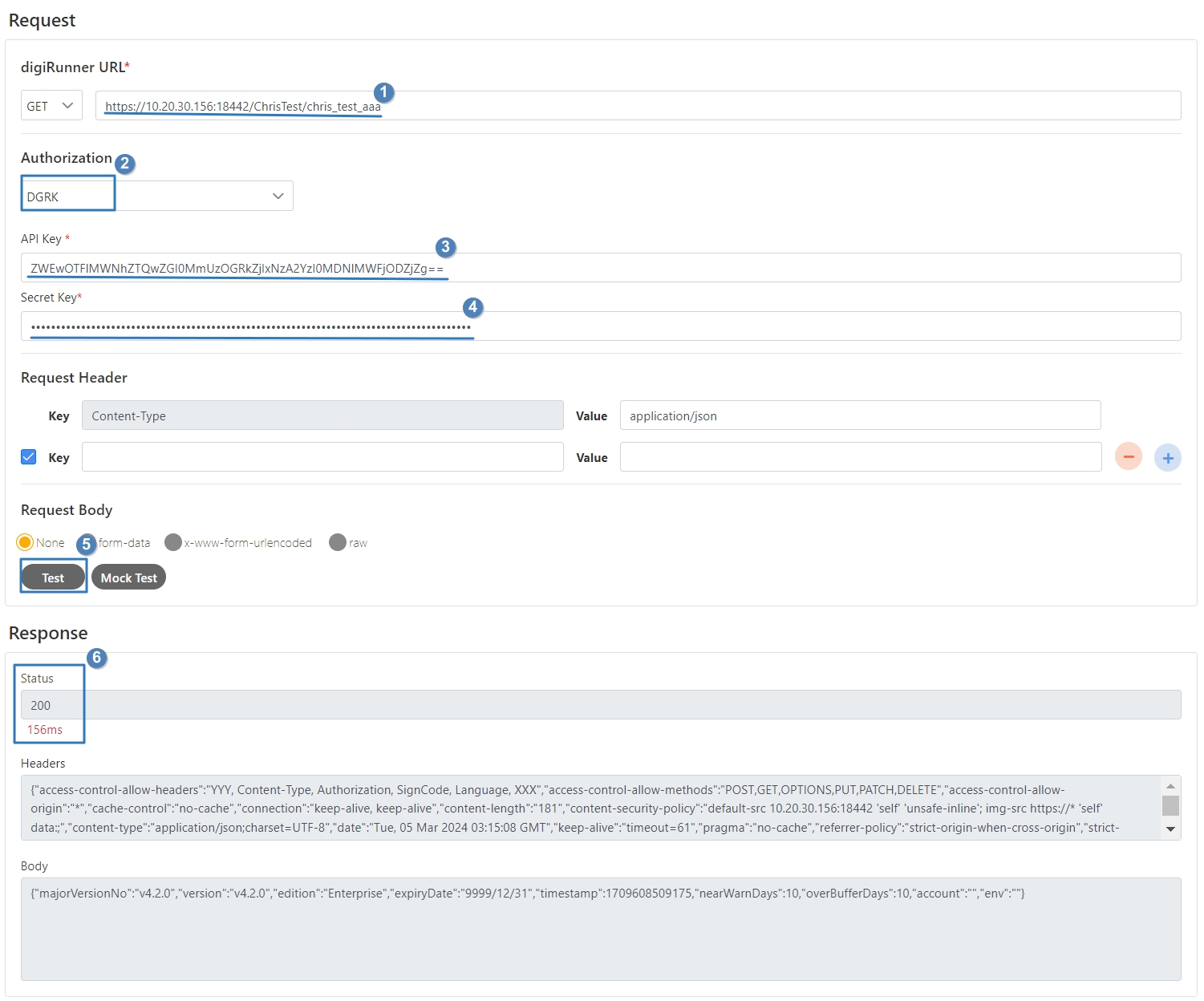Toggle the checkbox beside the second header Key
1204x1001 pixels.
(x=29, y=456)
